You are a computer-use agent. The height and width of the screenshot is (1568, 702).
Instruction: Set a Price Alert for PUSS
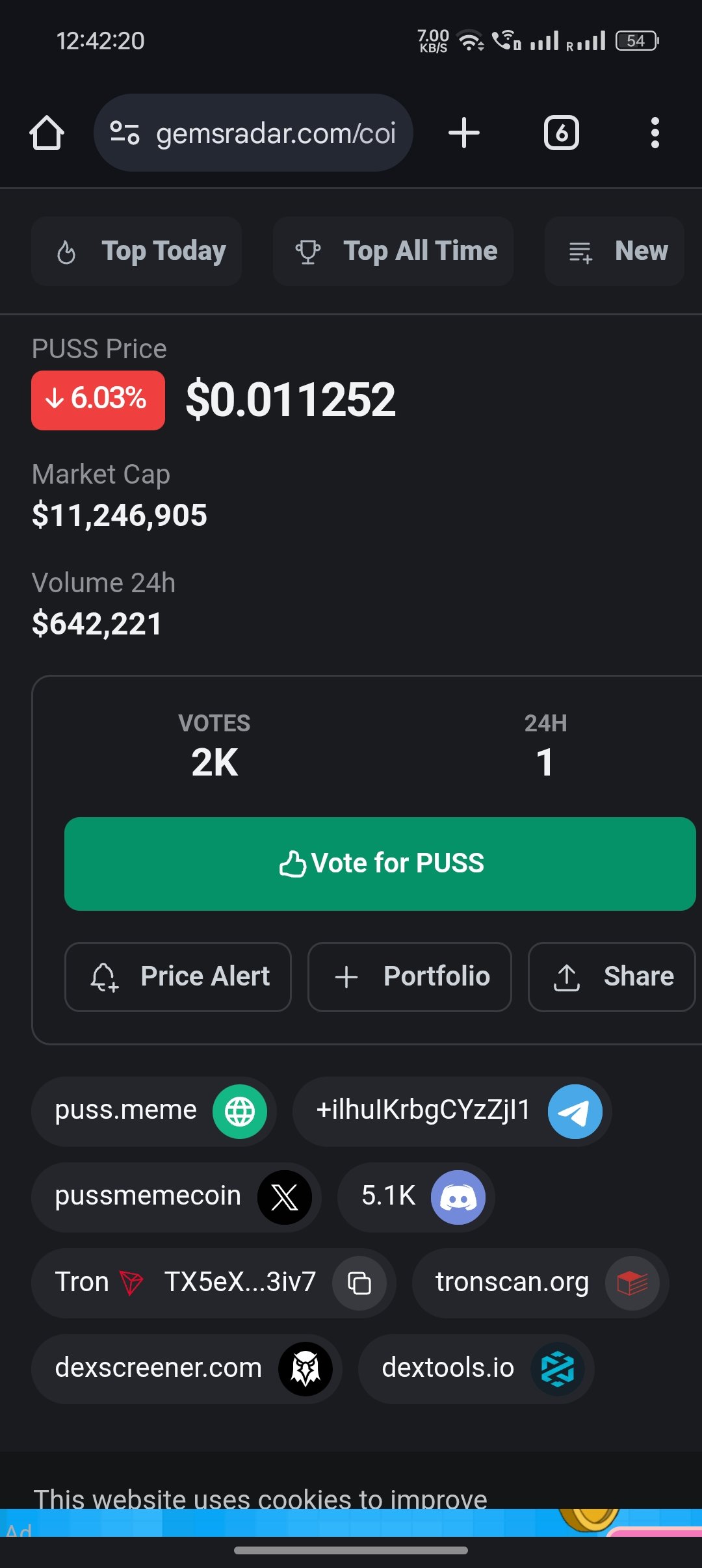[x=178, y=976]
